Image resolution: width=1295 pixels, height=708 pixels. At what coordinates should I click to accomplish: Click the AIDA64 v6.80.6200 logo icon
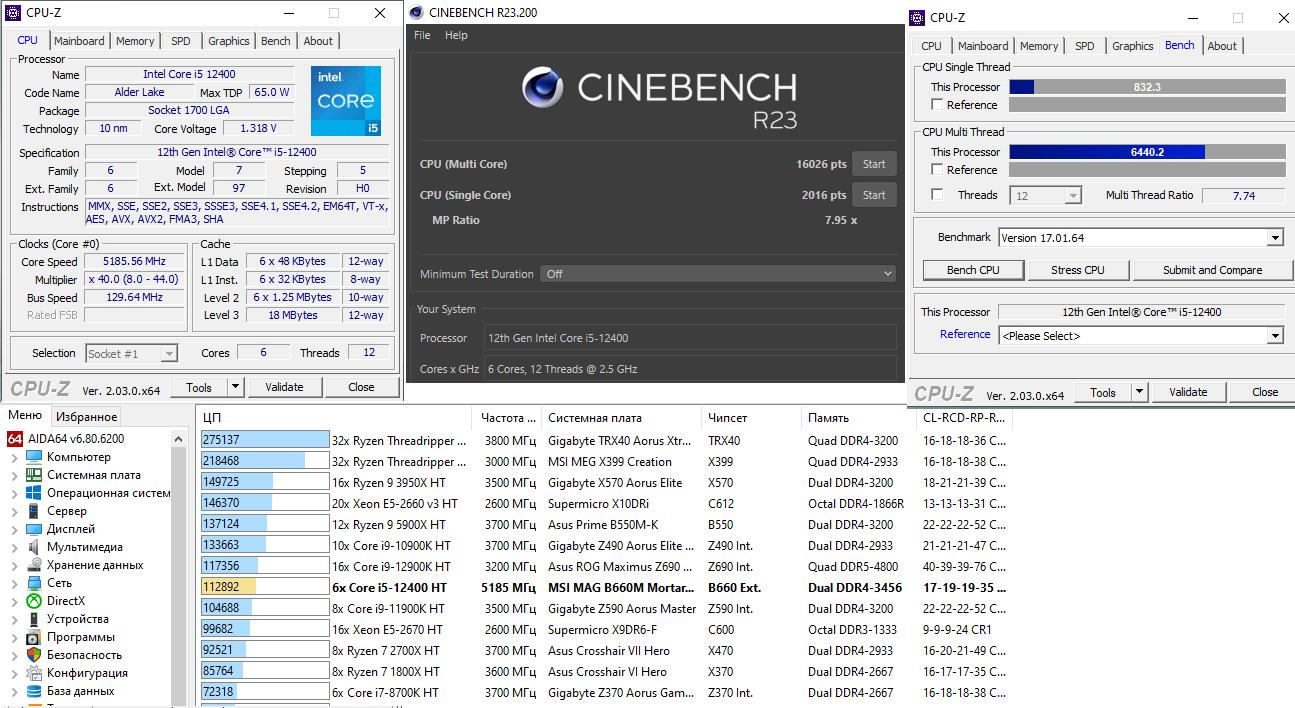coord(15,439)
